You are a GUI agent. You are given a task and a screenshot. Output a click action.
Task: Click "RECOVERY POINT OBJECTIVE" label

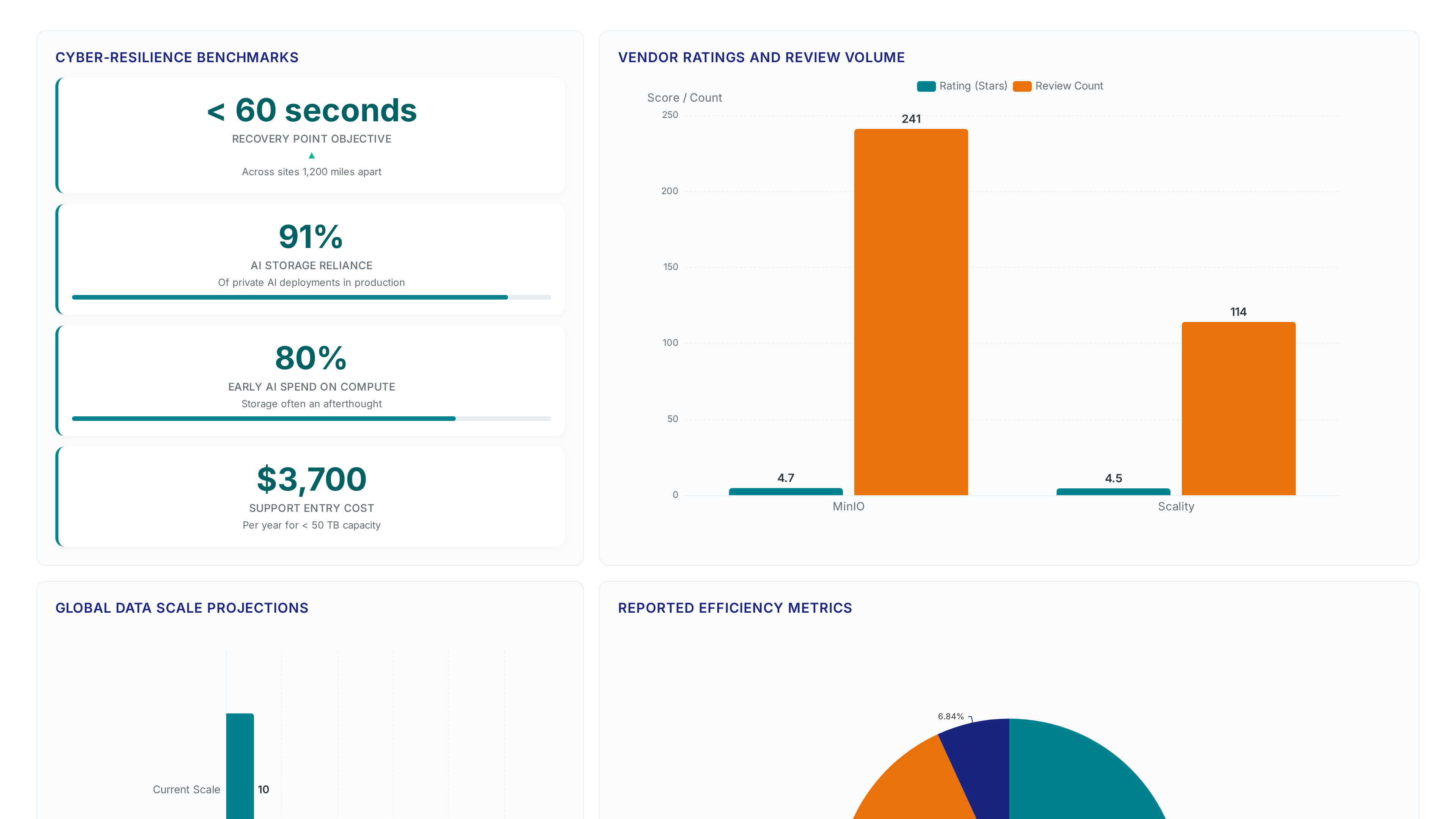coord(311,139)
